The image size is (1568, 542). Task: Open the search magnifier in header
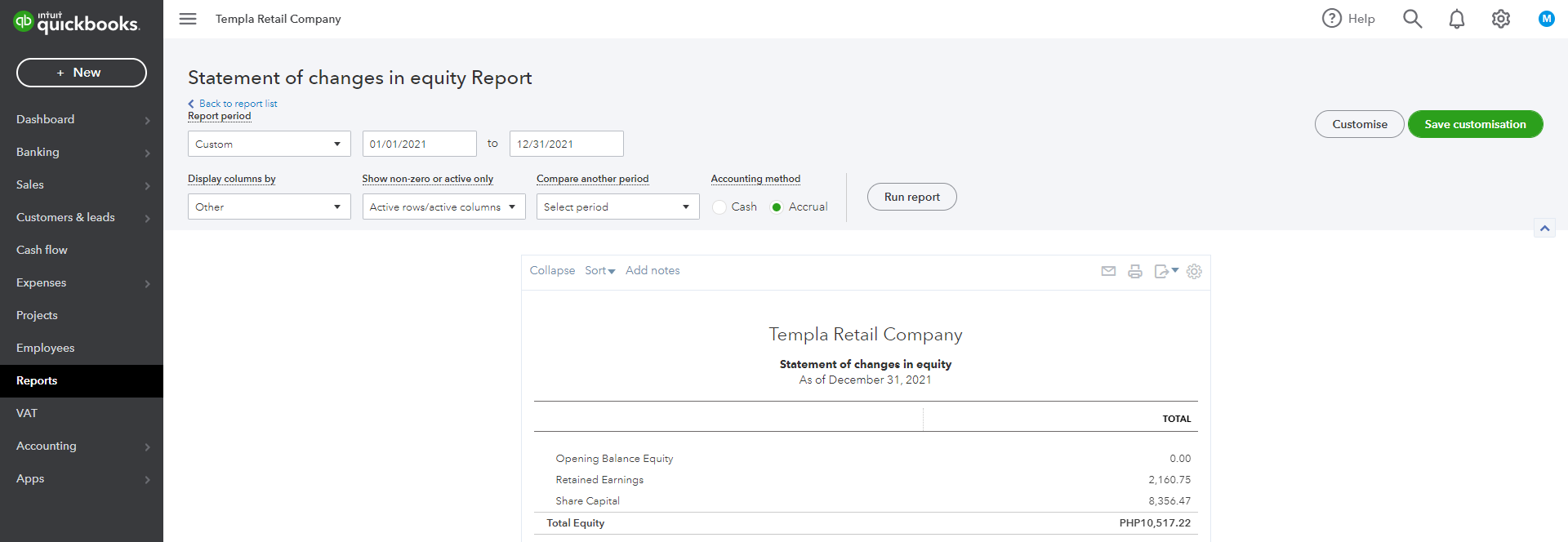[x=1412, y=19]
